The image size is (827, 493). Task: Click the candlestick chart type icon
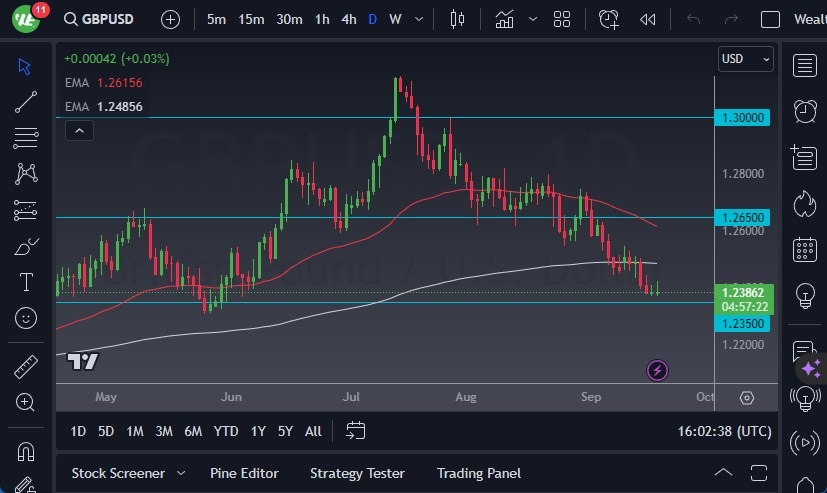tap(458, 19)
